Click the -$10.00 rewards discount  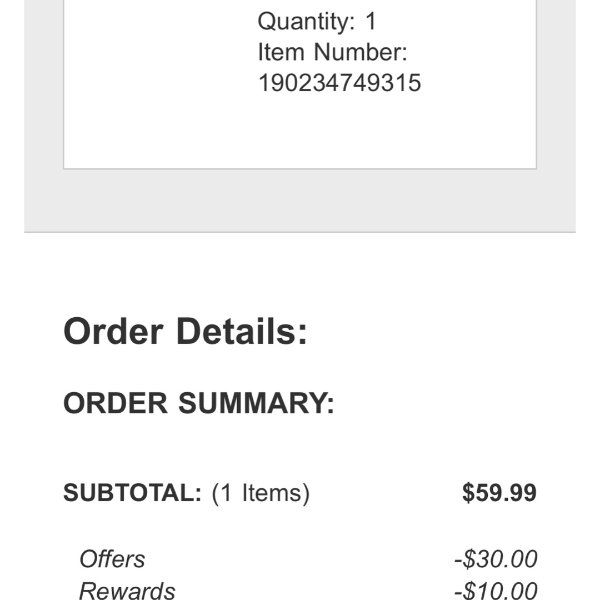(x=496, y=590)
